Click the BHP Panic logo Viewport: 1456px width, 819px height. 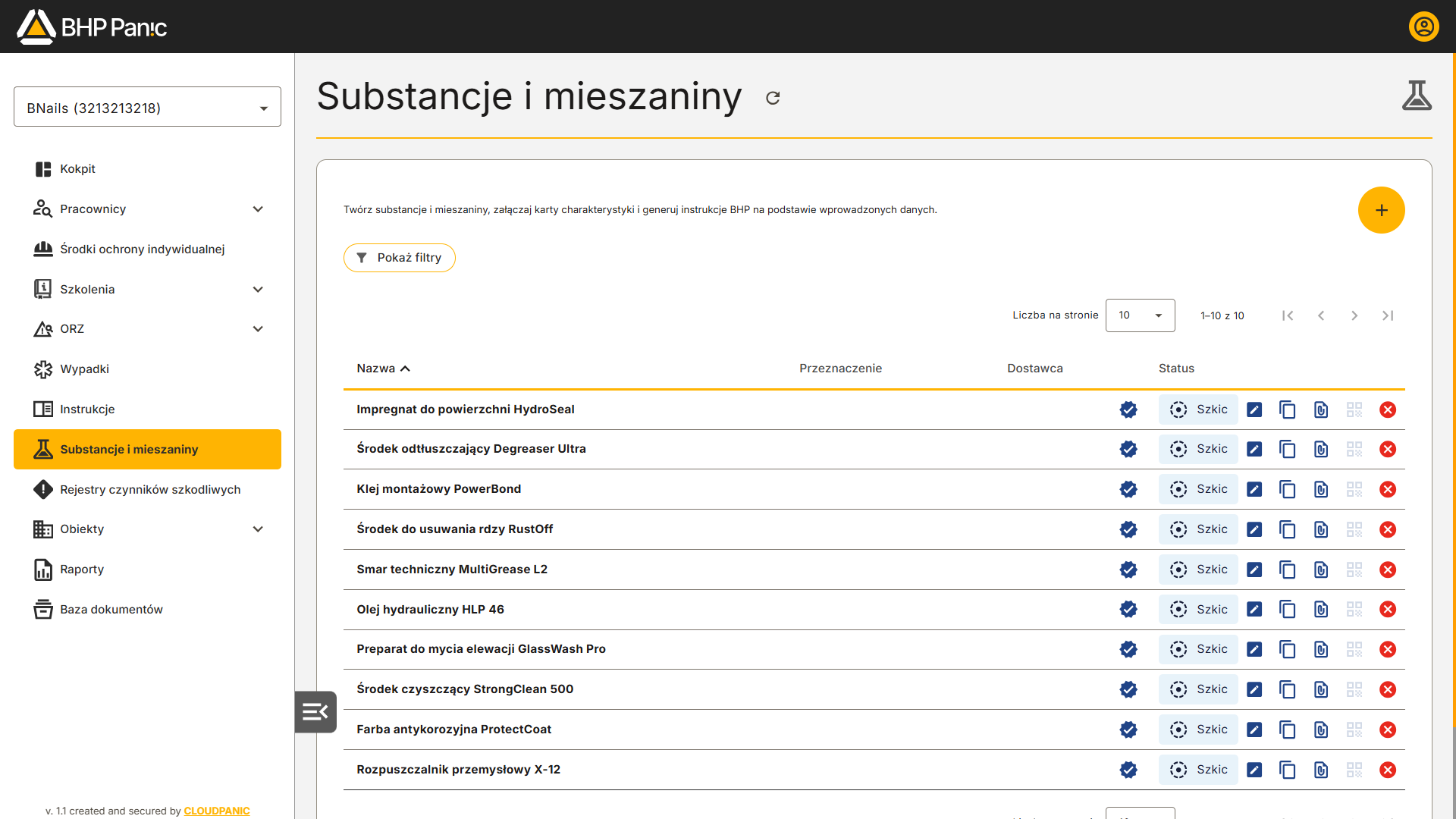(92, 27)
